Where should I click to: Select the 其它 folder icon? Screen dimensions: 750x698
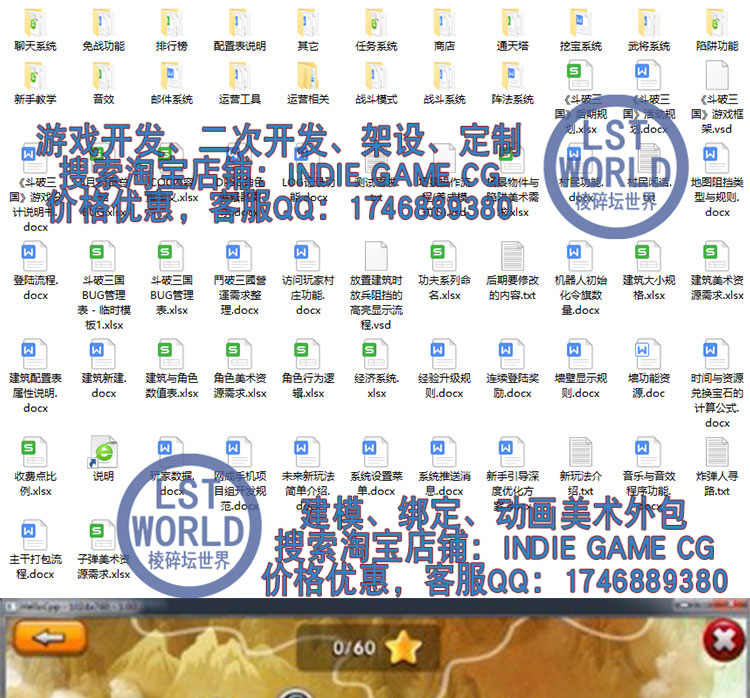pos(308,22)
